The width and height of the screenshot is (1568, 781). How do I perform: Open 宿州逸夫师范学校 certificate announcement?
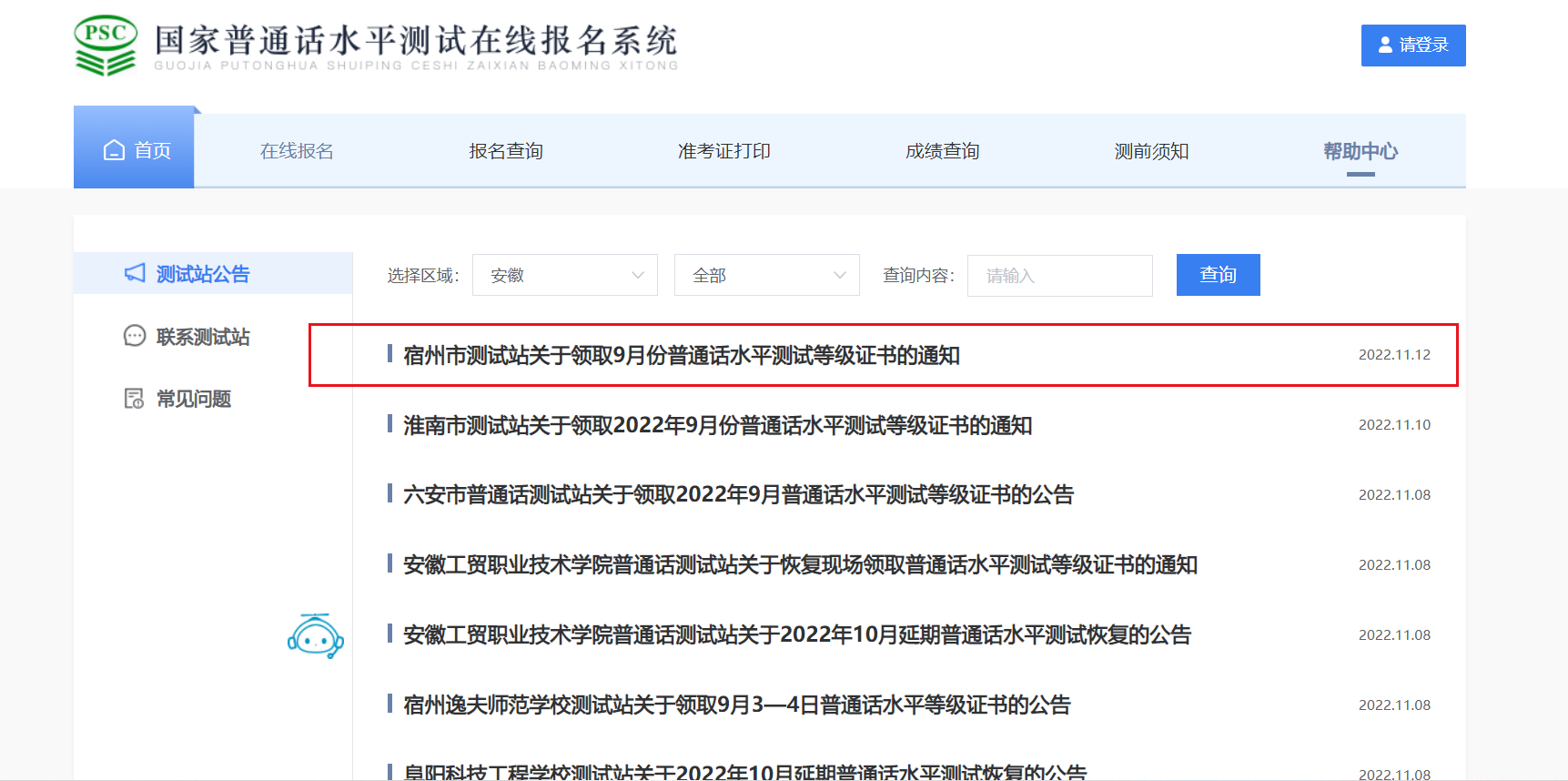(x=737, y=705)
